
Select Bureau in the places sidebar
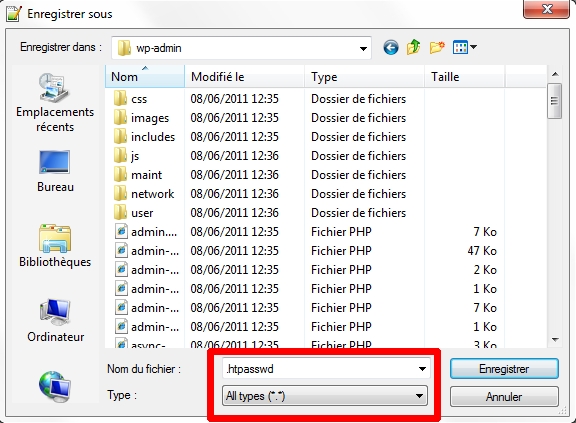pyautogui.click(x=55, y=171)
